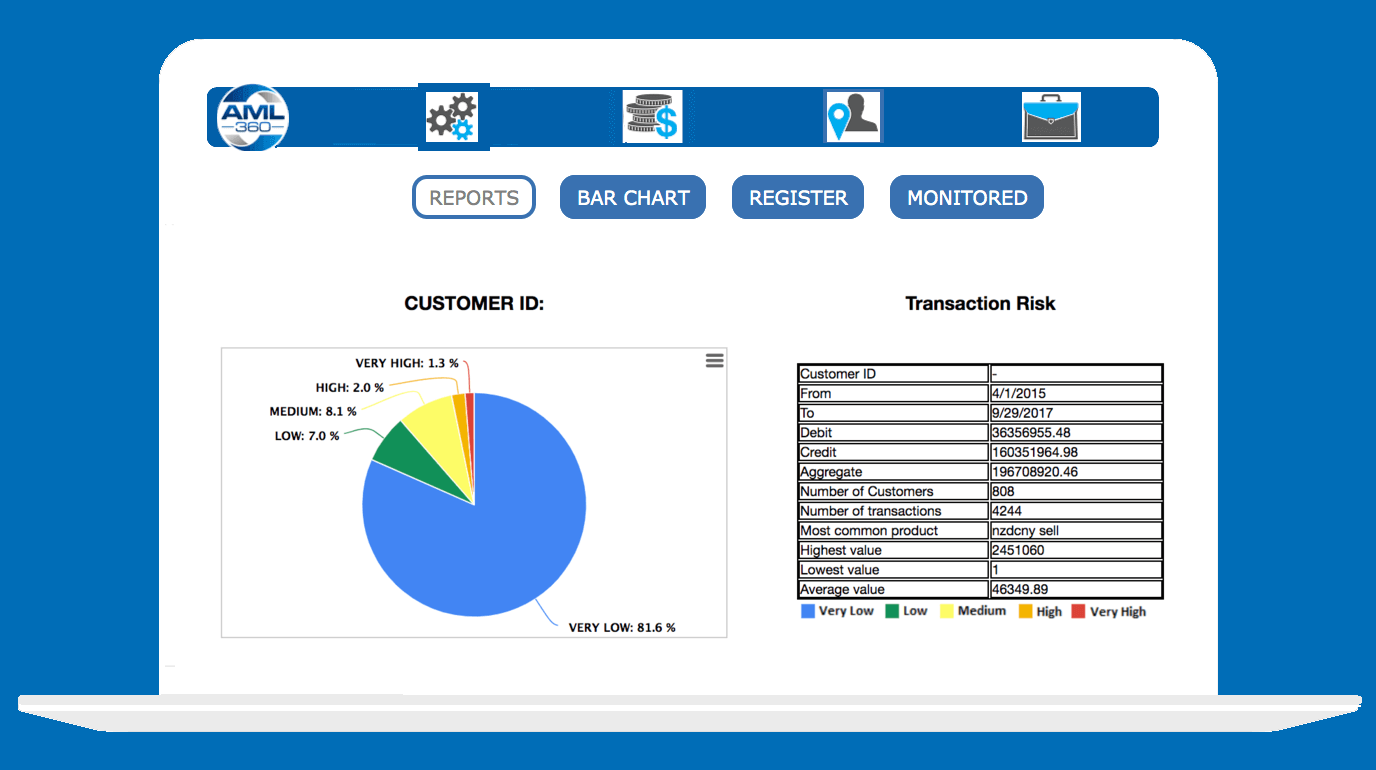Click the 'VERY LOW: 81.6 %' chart label
This screenshot has height=770, width=1376.
click(x=622, y=628)
